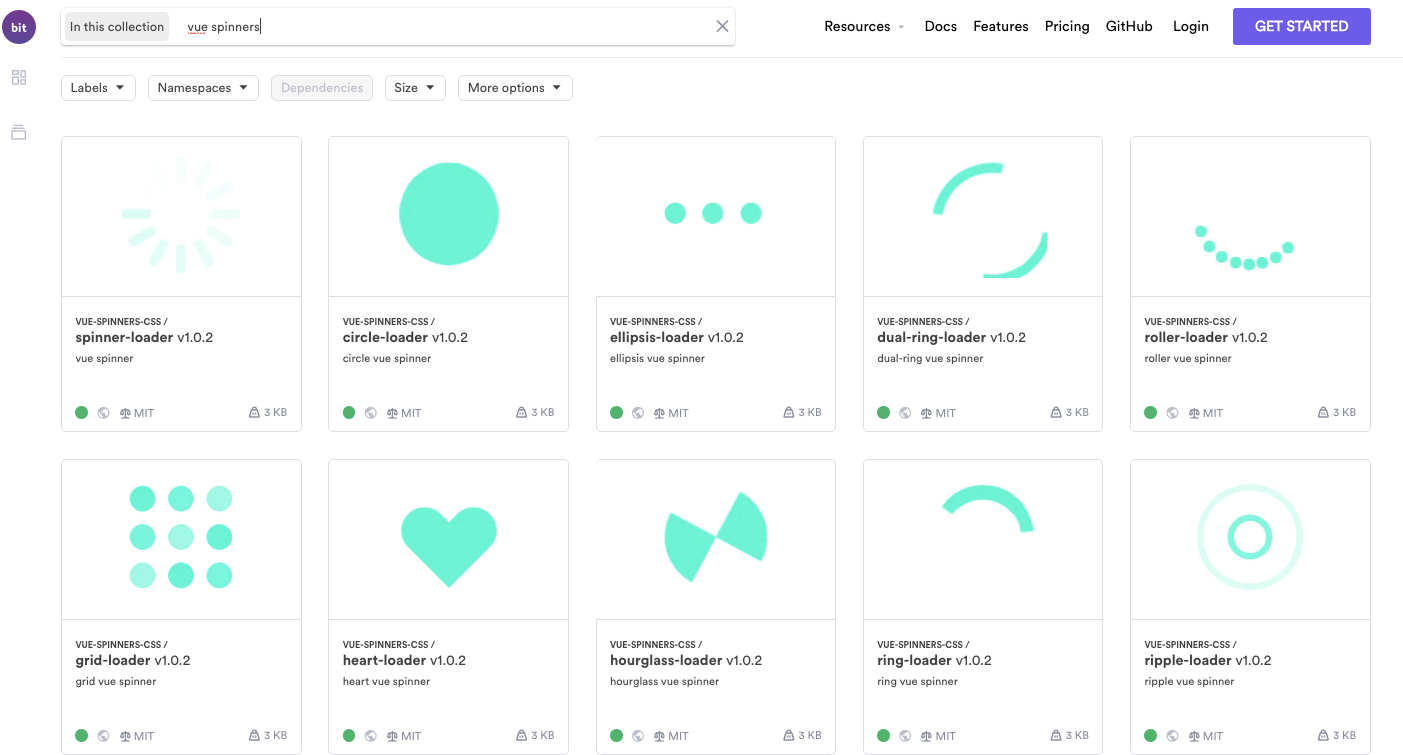Viewport: 1403px width, 755px height.
Task: Expand the More options dropdown
Action: click(x=515, y=88)
